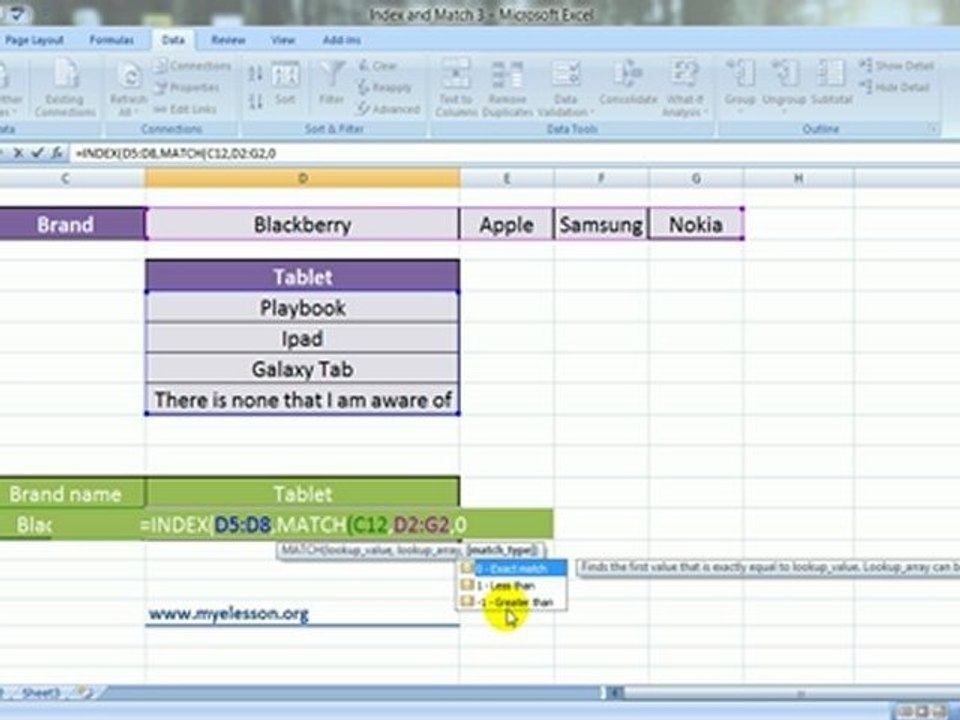Sort descending Z to A
The width and height of the screenshot is (960, 720).
(x=256, y=101)
